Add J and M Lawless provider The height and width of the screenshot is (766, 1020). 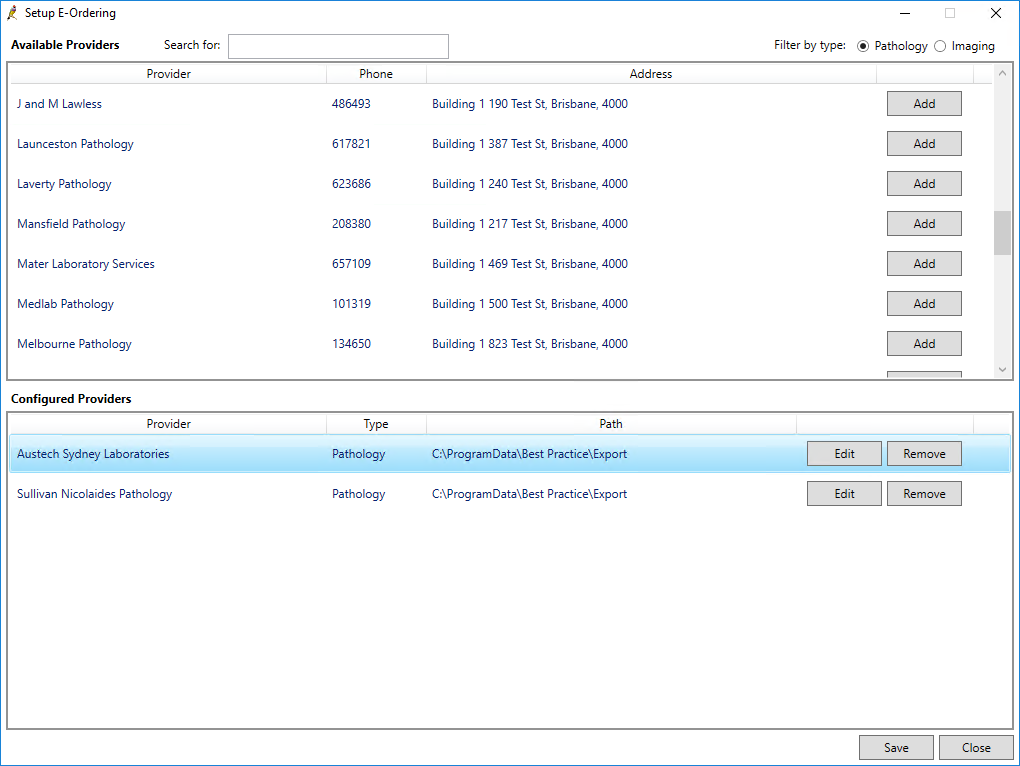[x=924, y=104]
